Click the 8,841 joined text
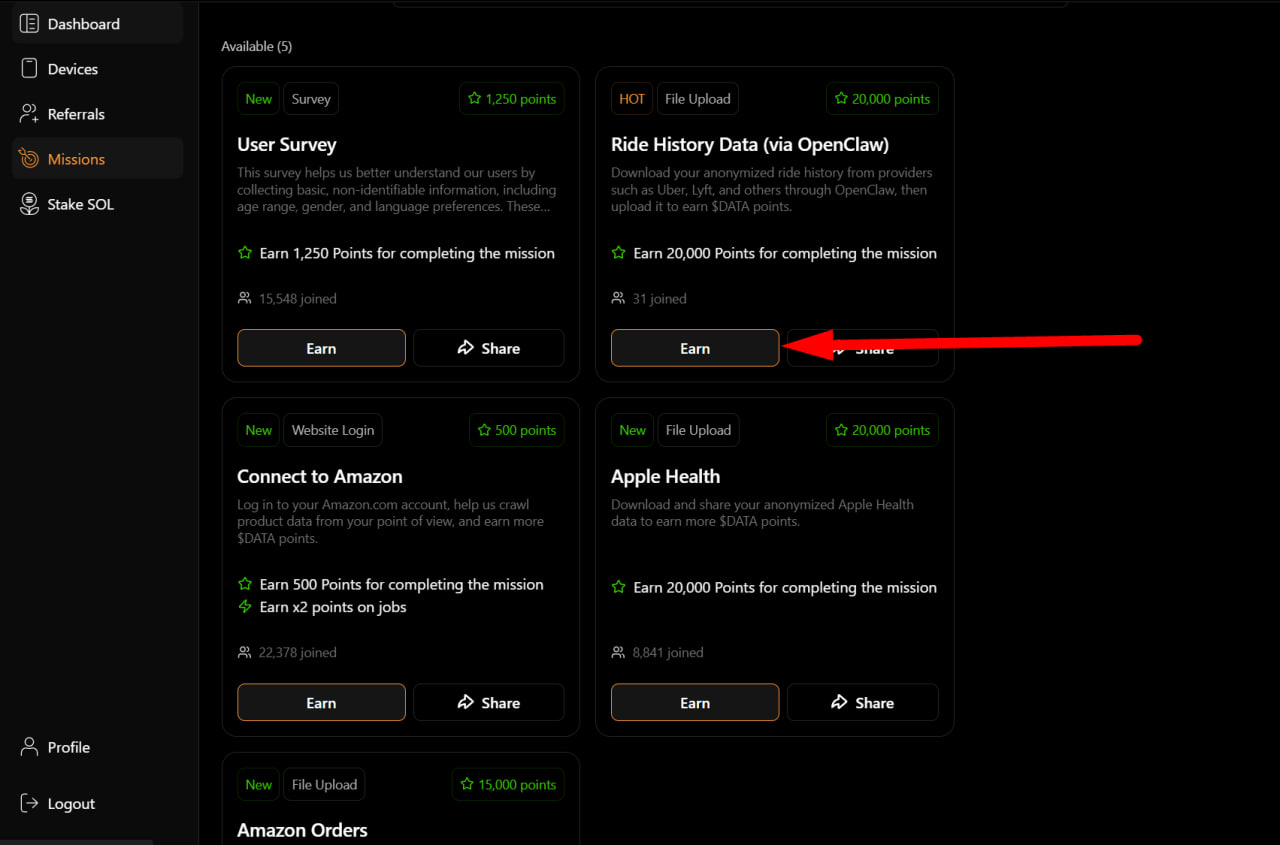The height and width of the screenshot is (845, 1280). pyautogui.click(x=668, y=652)
